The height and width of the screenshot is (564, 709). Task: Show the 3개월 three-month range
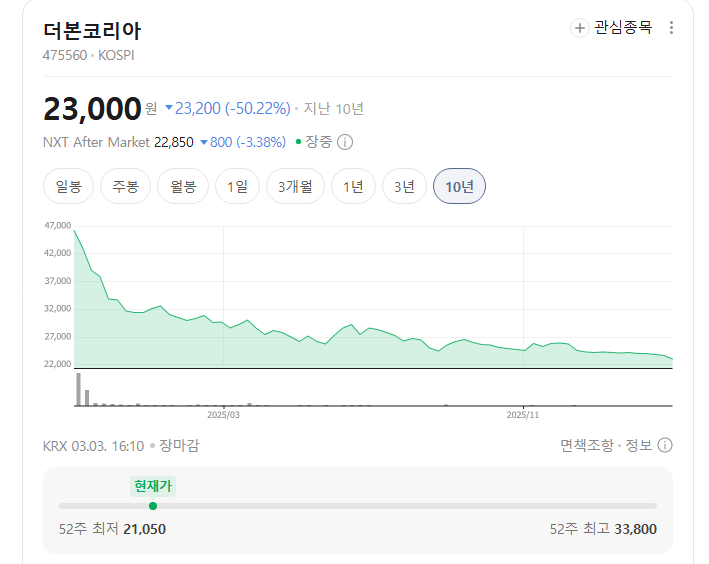tap(295, 186)
